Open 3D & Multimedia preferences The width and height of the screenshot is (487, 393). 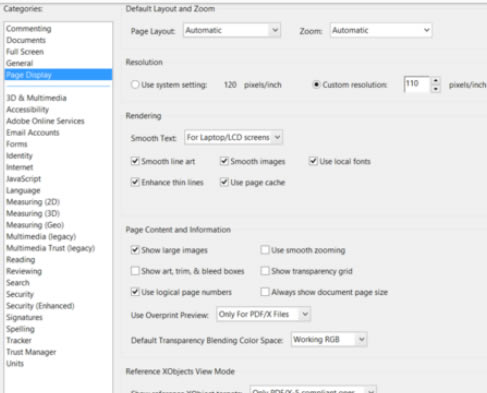coord(36,98)
